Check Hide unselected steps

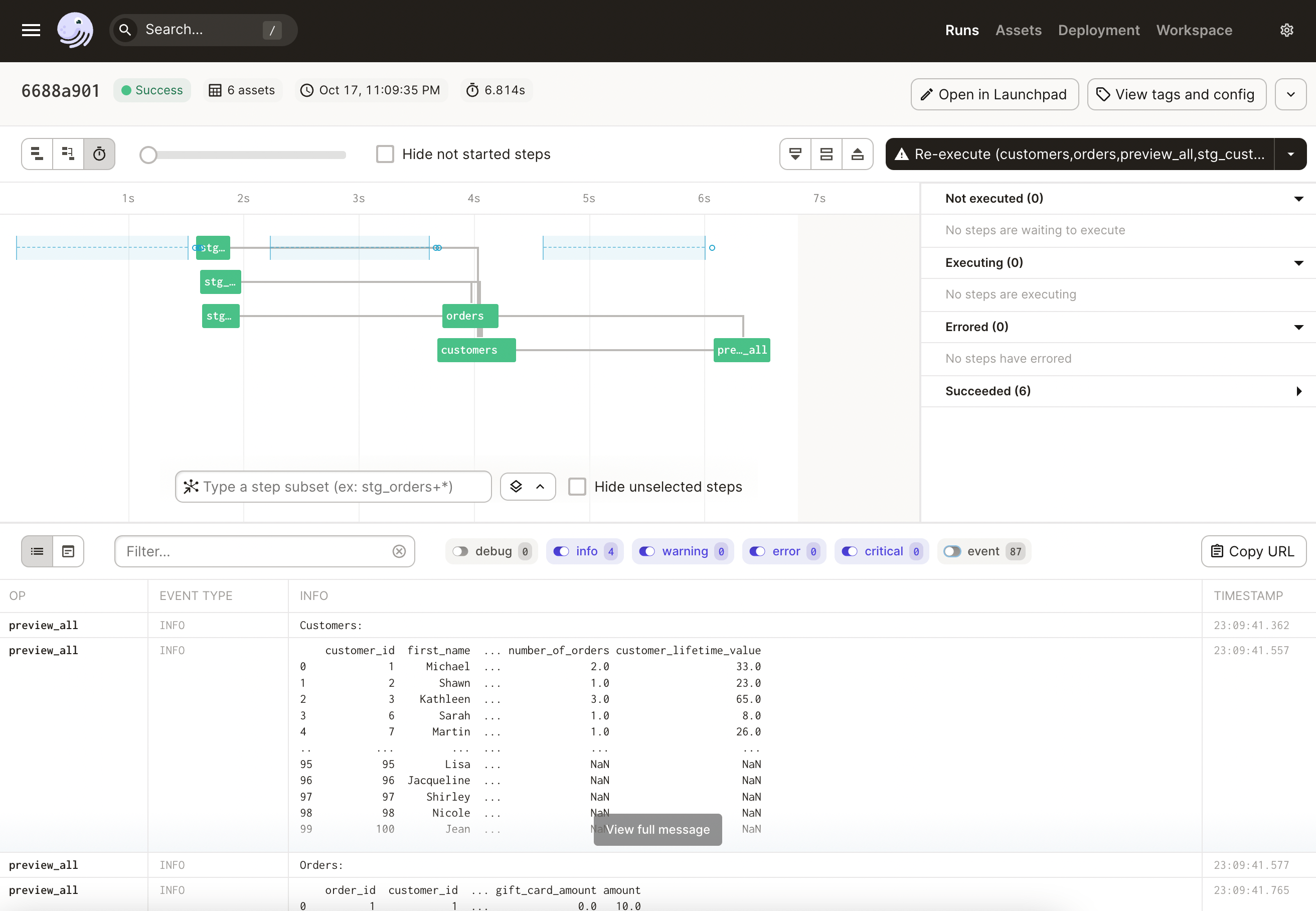click(577, 487)
